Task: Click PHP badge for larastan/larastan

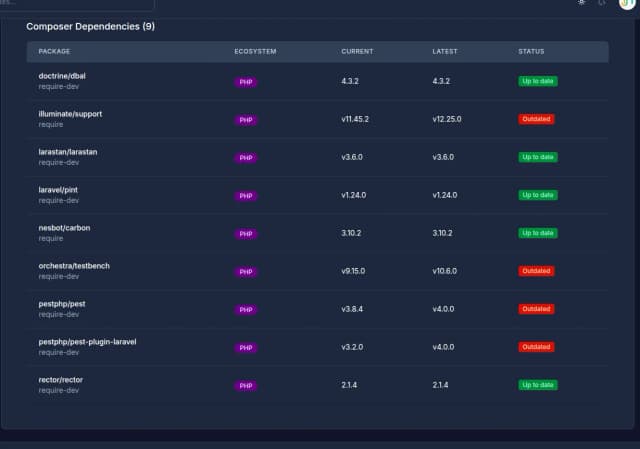Action: [246, 158]
